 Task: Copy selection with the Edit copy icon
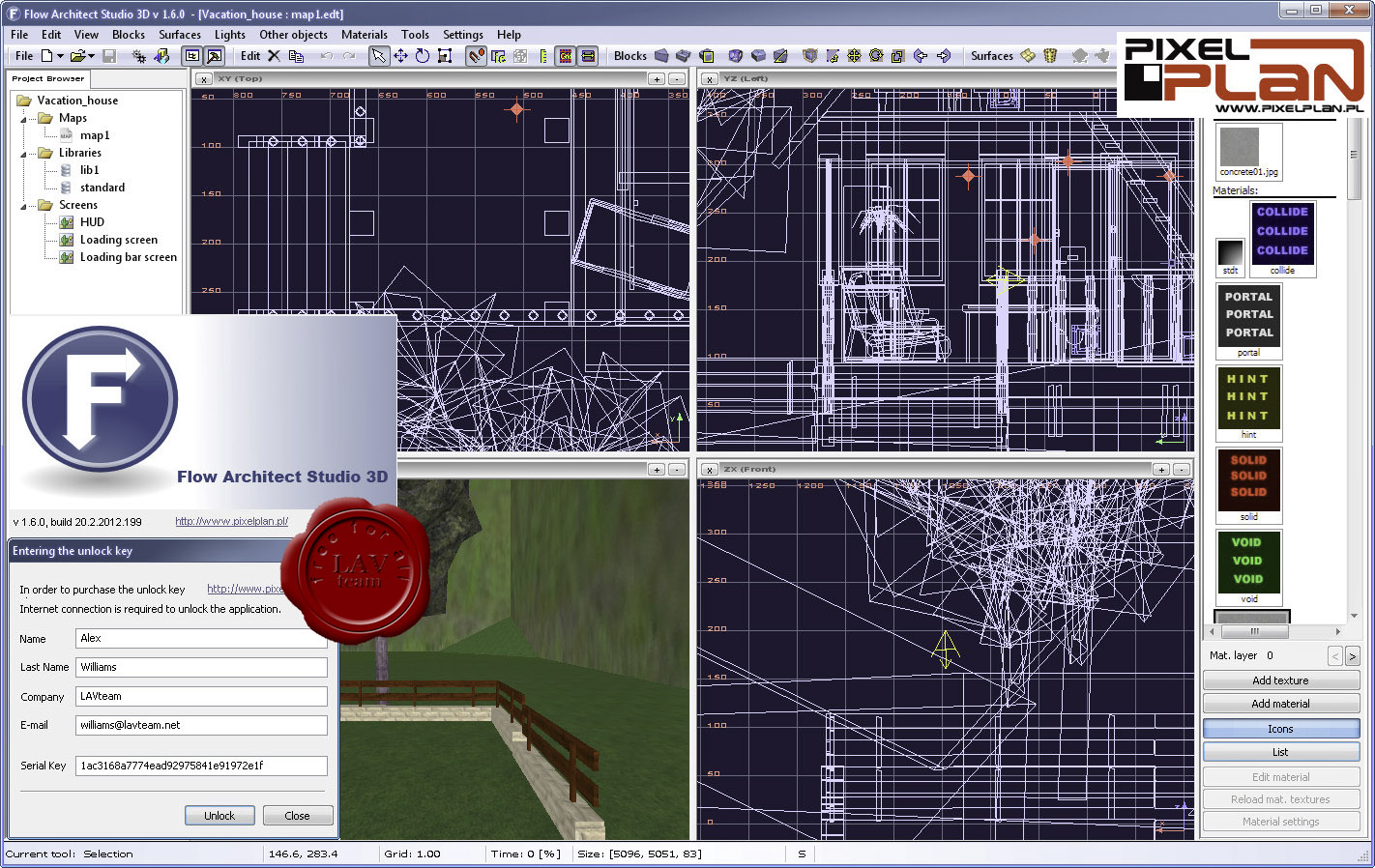(296, 56)
